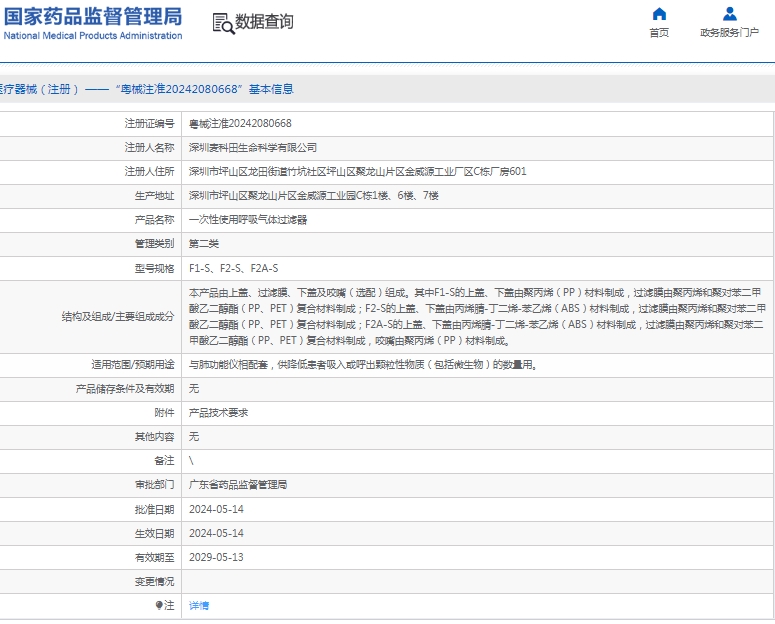This screenshot has width=775, height=624.
Task: Click the 产品名称 row label
Action: point(154,220)
